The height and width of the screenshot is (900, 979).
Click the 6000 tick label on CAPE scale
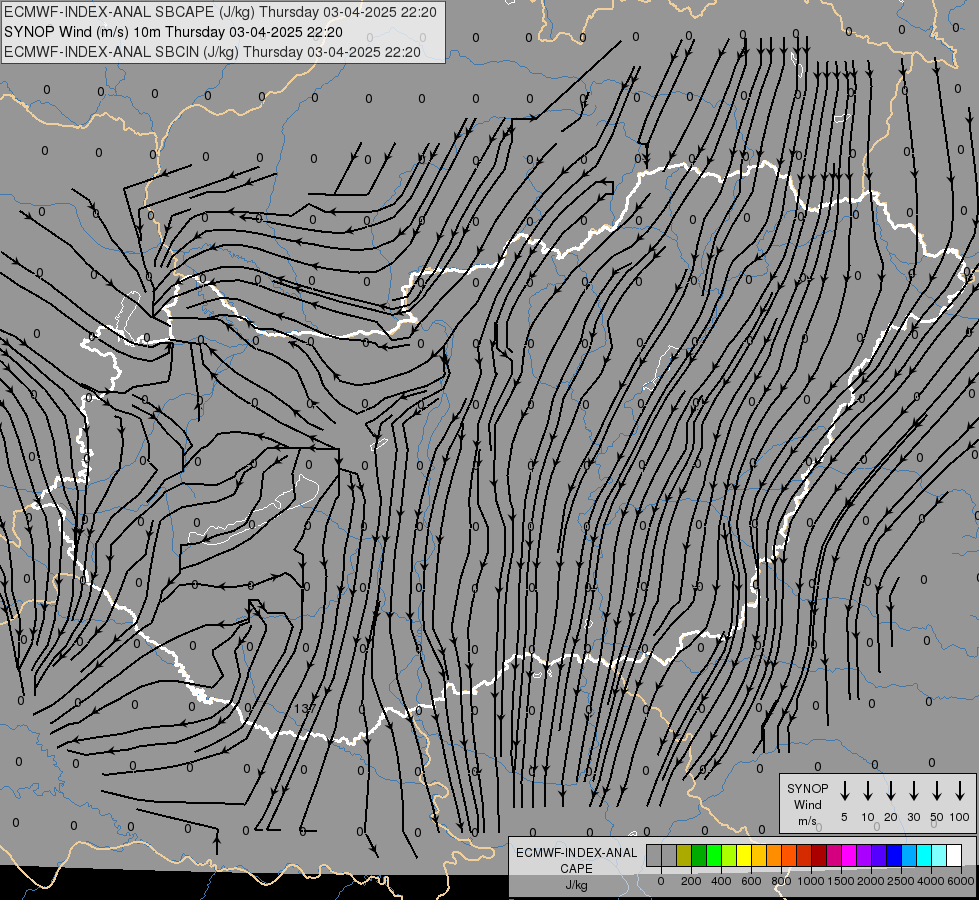pos(961,881)
